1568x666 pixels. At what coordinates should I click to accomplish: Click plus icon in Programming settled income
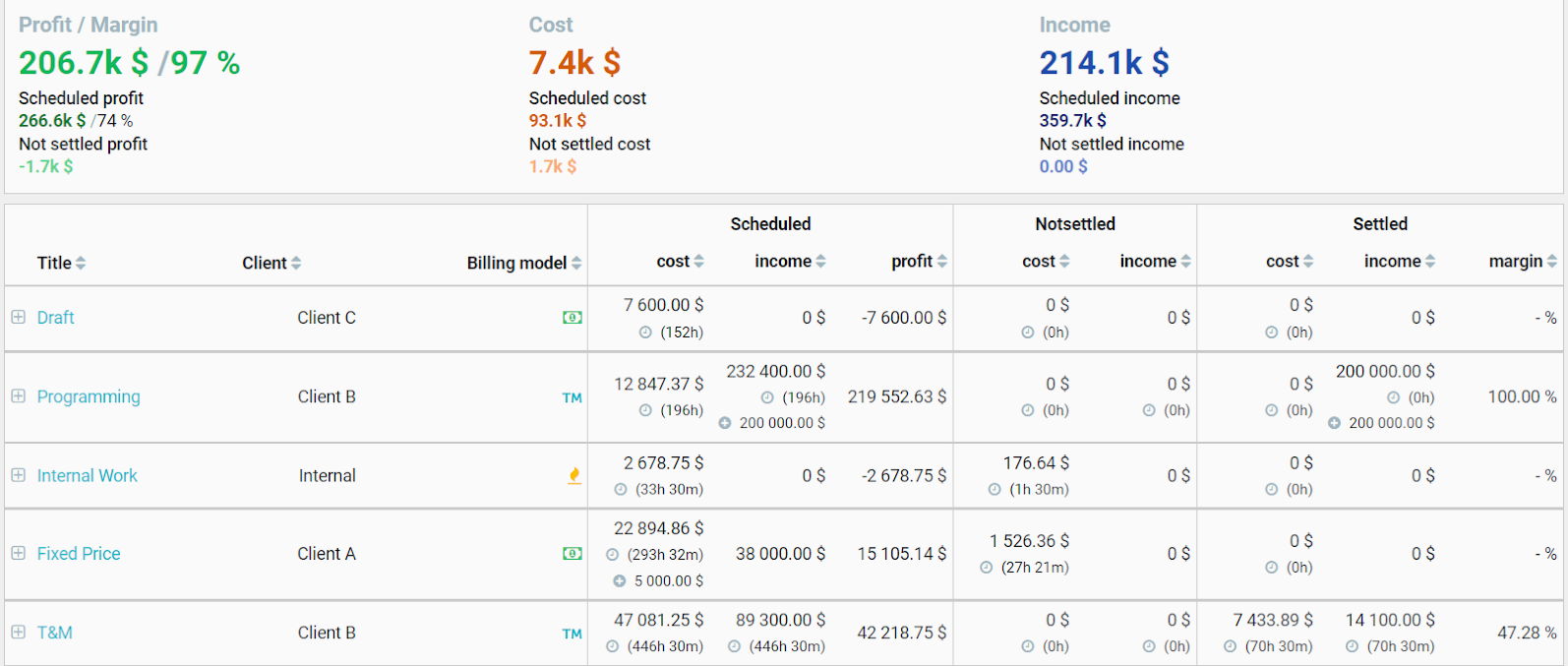[1334, 423]
